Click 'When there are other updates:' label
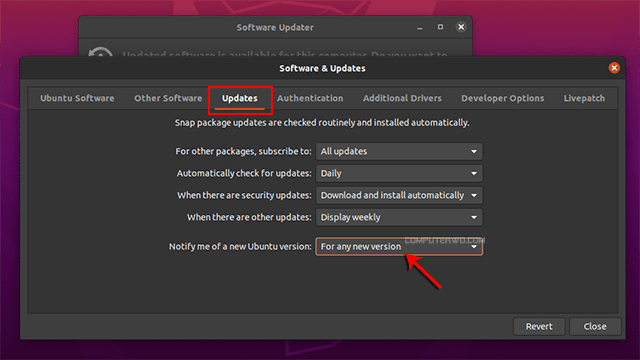Image resolution: width=640 pixels, height=360 pixels. tap(249, 218)
